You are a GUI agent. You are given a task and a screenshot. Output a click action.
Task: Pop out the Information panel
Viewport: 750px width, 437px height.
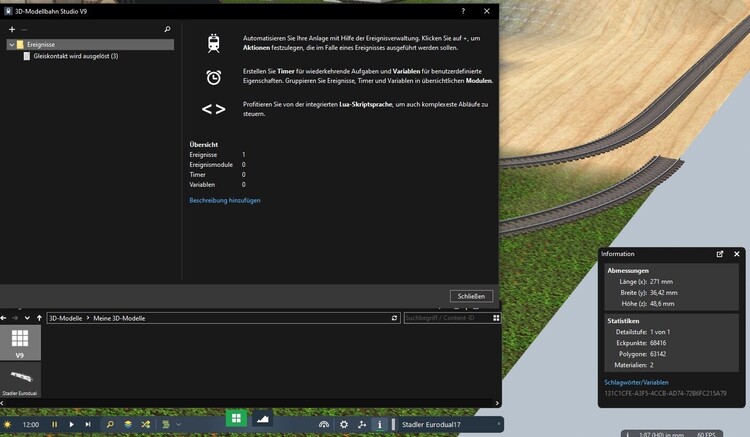click(x=720, y=254)
